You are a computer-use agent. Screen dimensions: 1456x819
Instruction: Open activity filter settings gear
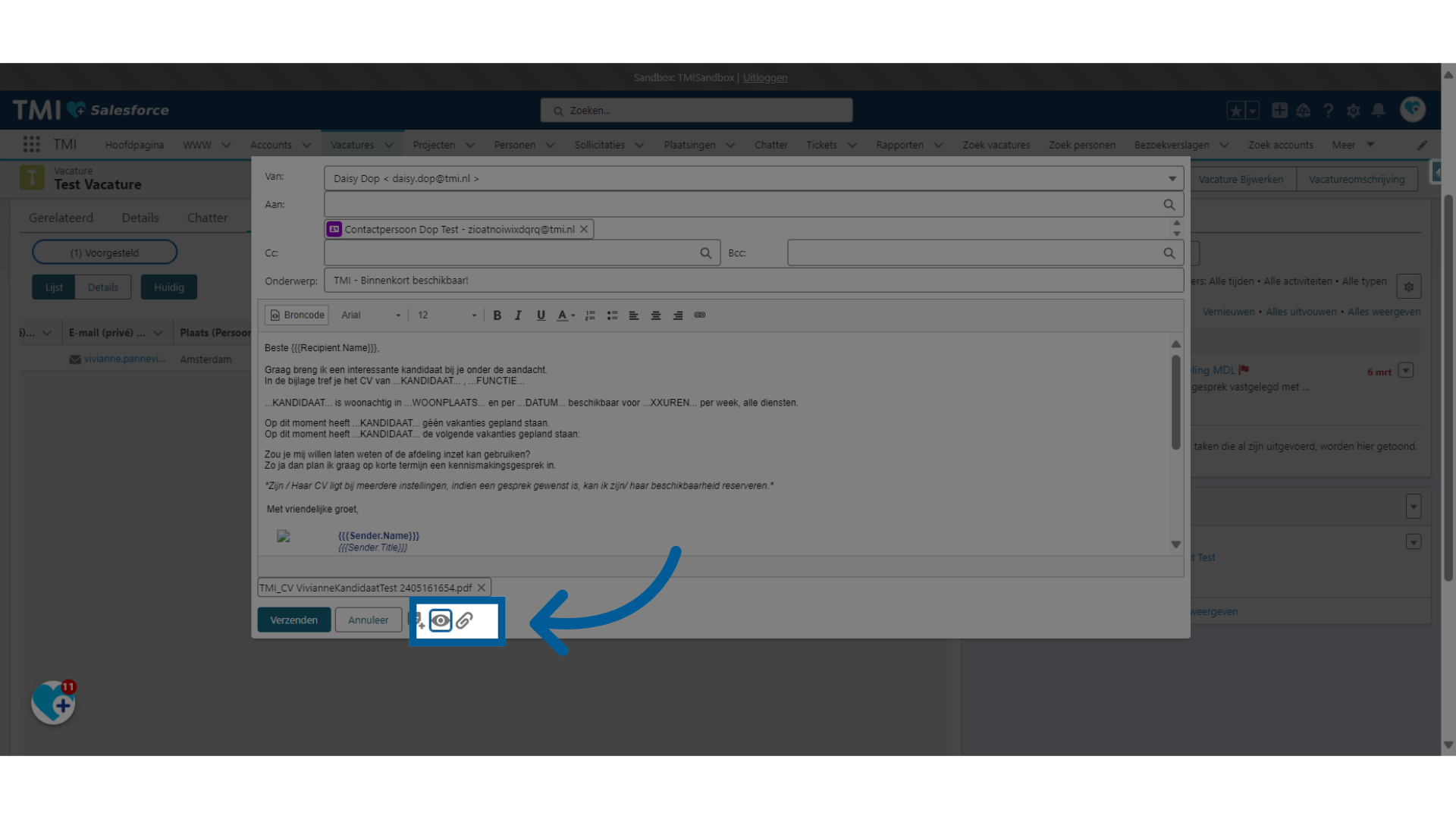tap(1408, 287)
